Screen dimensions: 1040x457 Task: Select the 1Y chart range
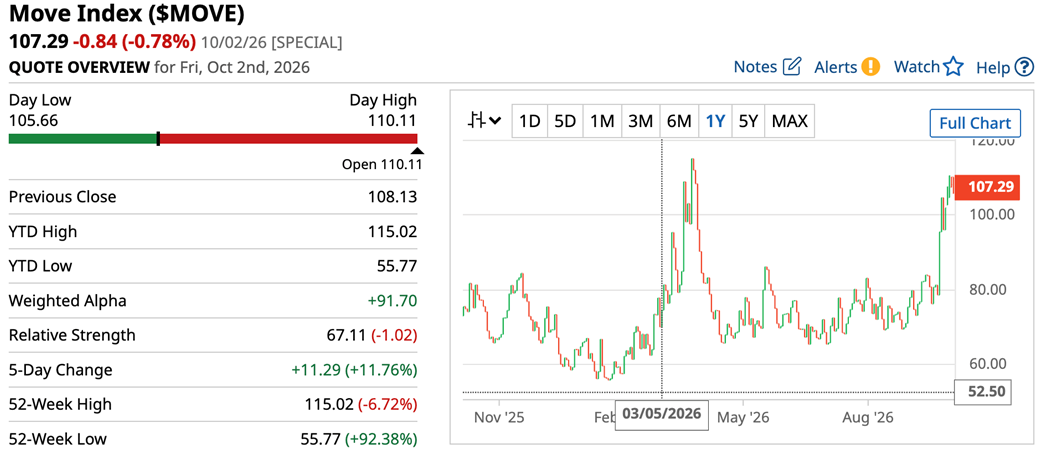point(715,121)
